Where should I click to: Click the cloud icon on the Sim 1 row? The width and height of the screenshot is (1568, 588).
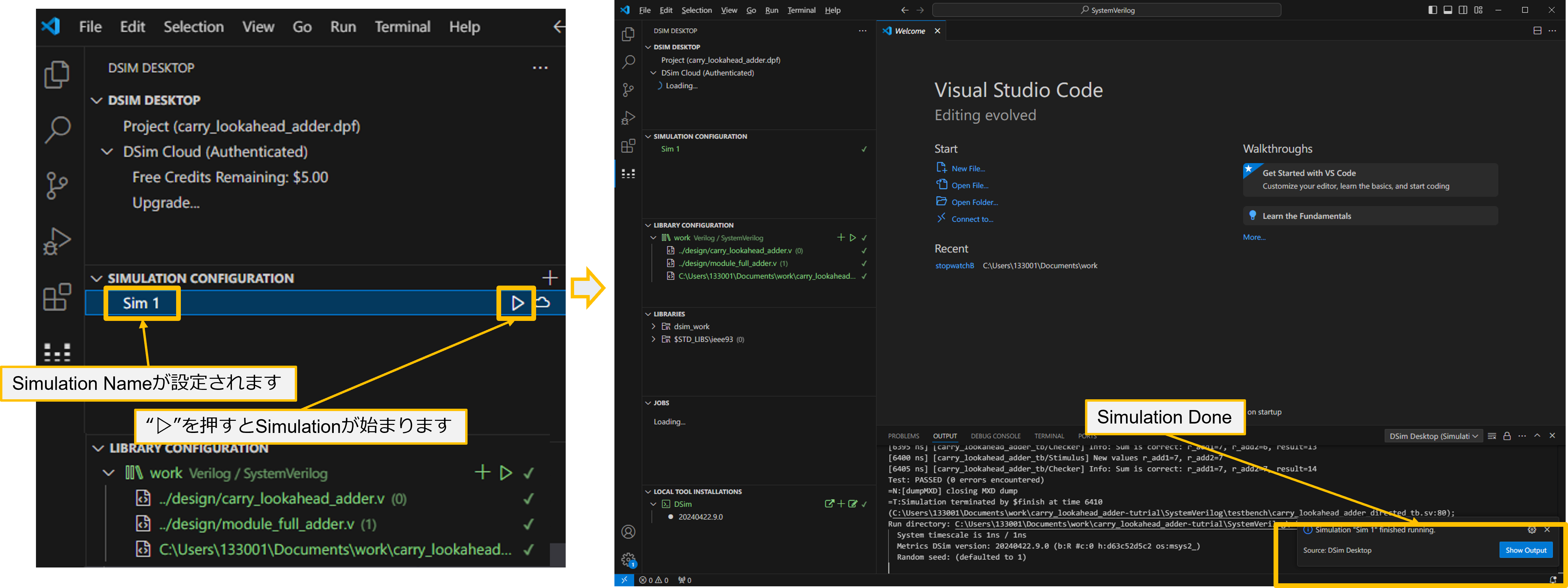point(543,302)
